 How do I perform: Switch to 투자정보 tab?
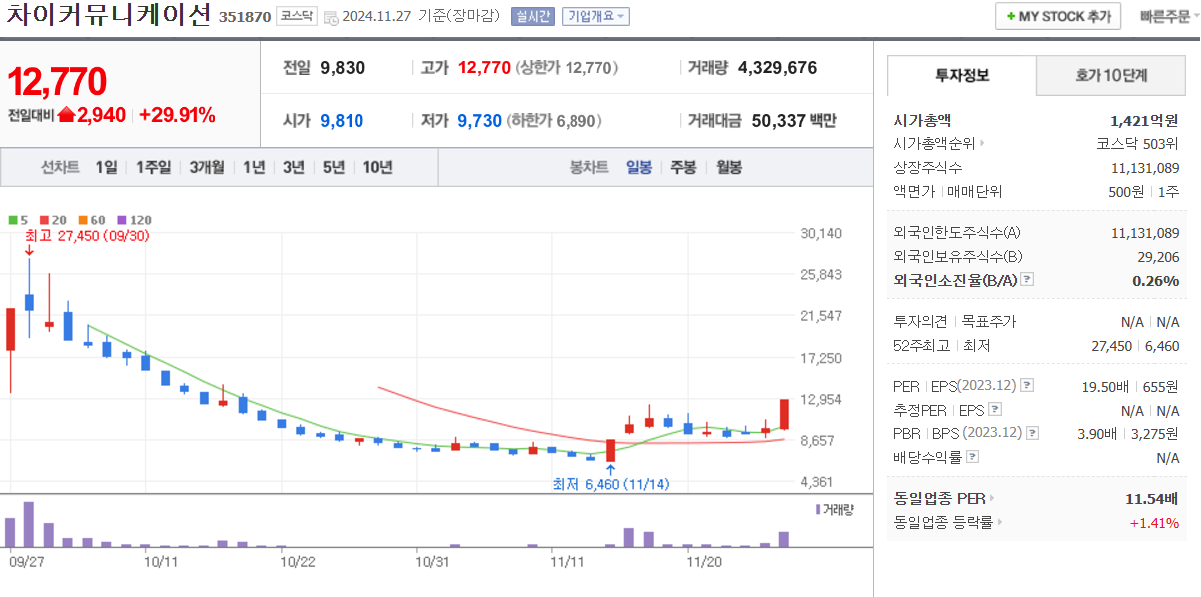coord(961,75)
